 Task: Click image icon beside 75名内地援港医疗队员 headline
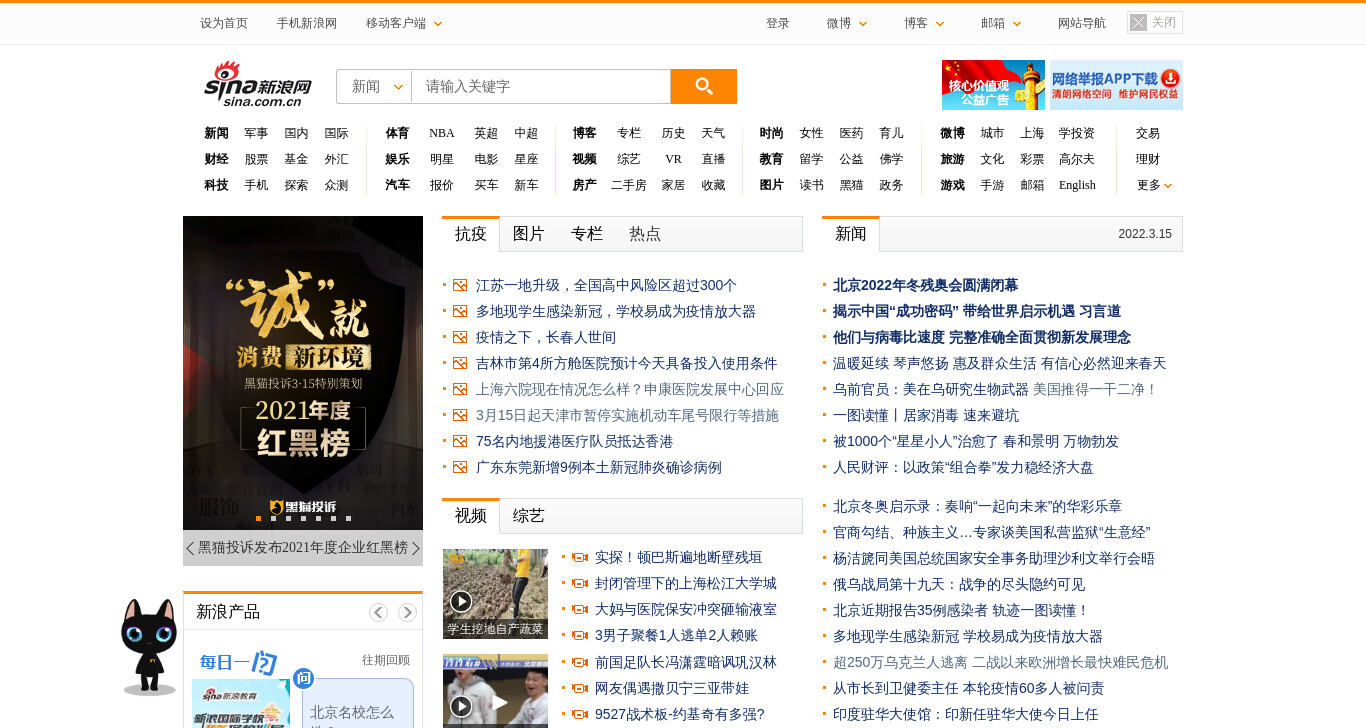click(x=460, y=441)
